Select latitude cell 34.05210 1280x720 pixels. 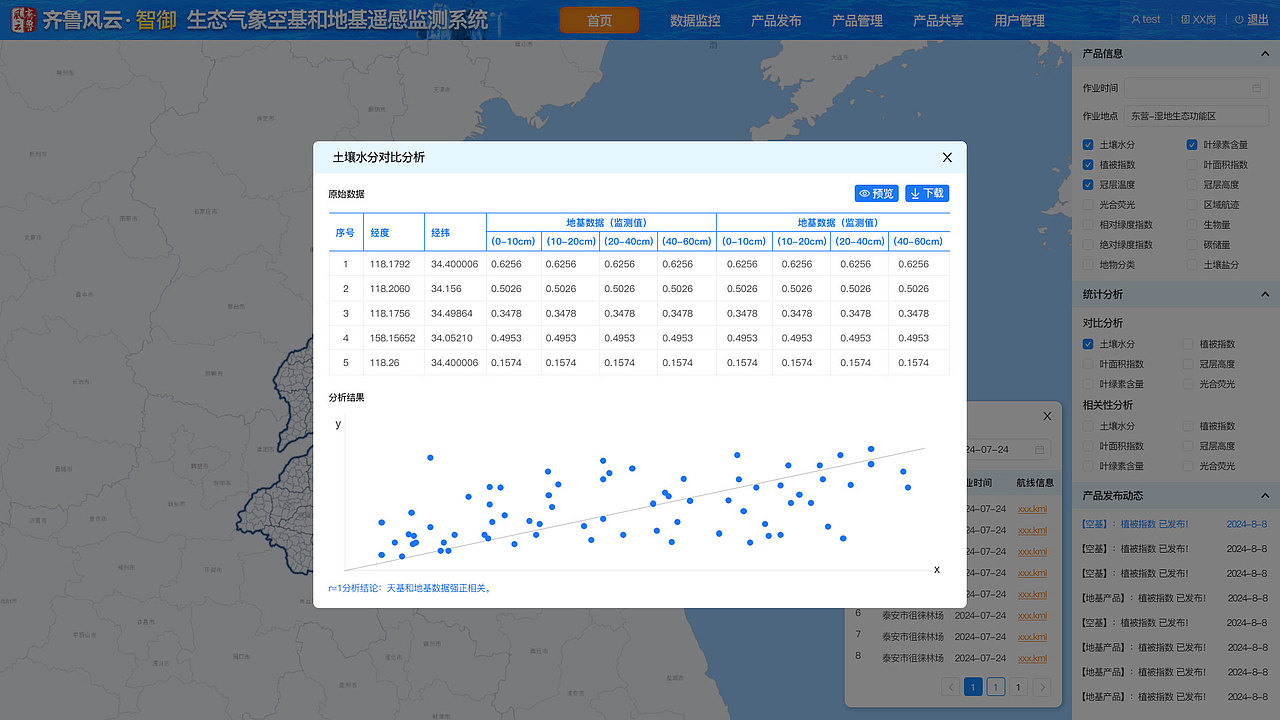455,338
